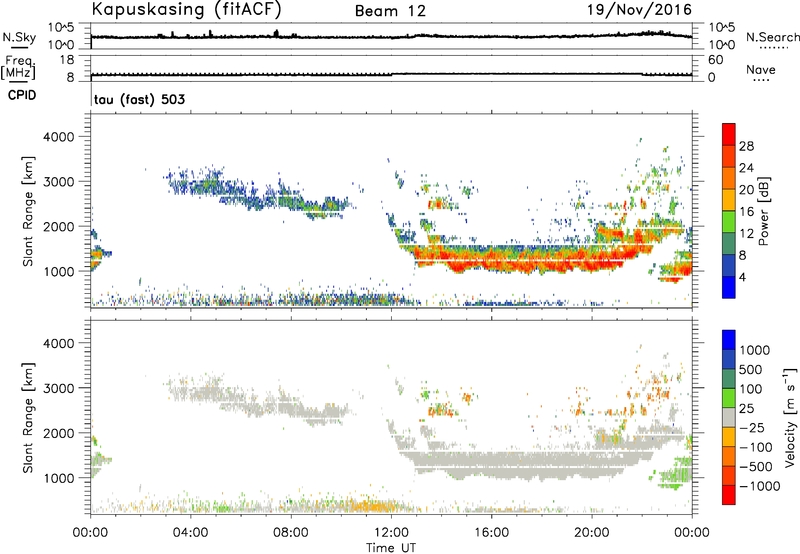This screenshot has height=554, width=800.
Task: Select the gray segment of the Velocity color bar
Action: coord(729,417)
